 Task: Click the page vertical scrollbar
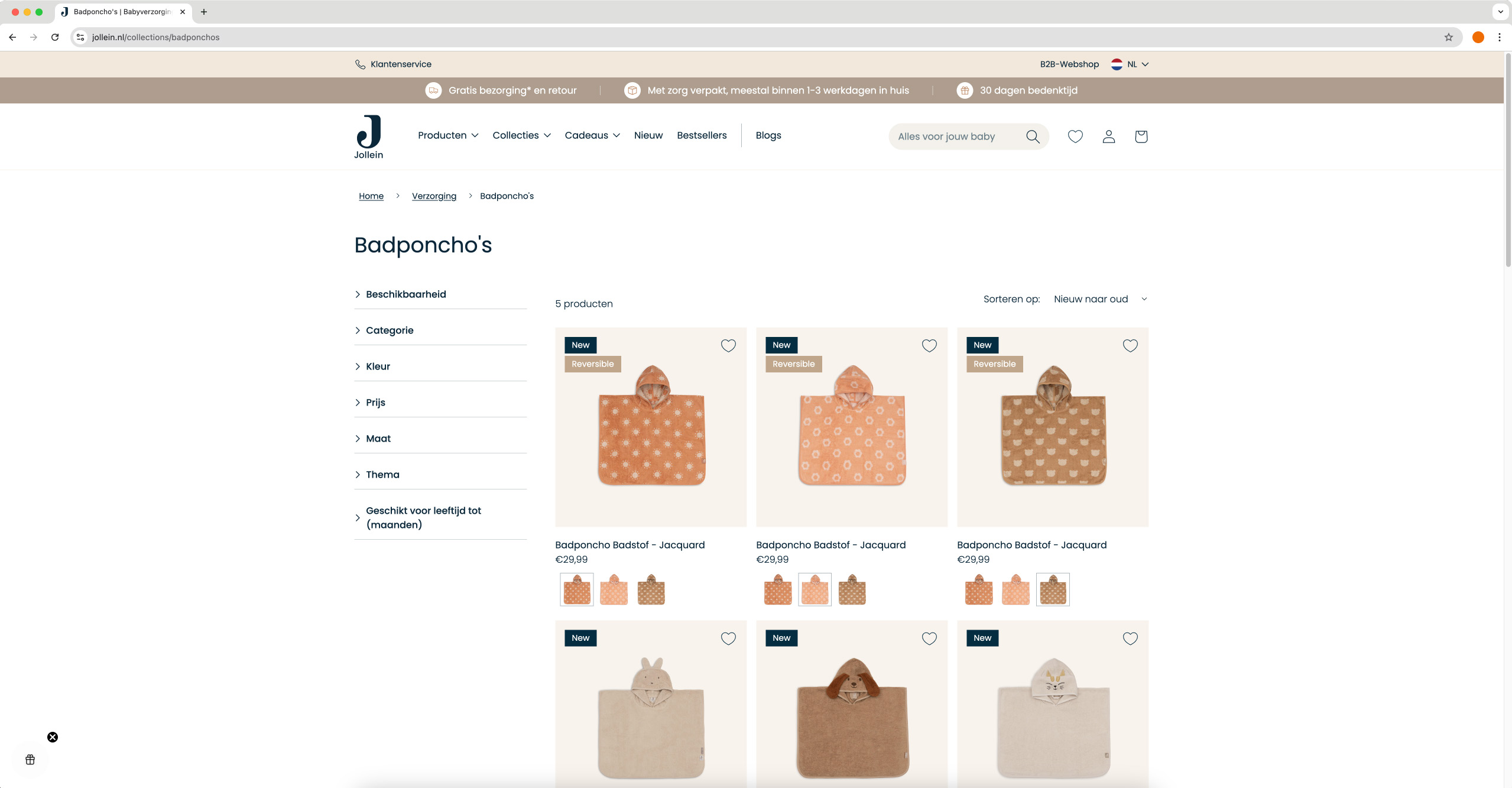point(1508,160)
